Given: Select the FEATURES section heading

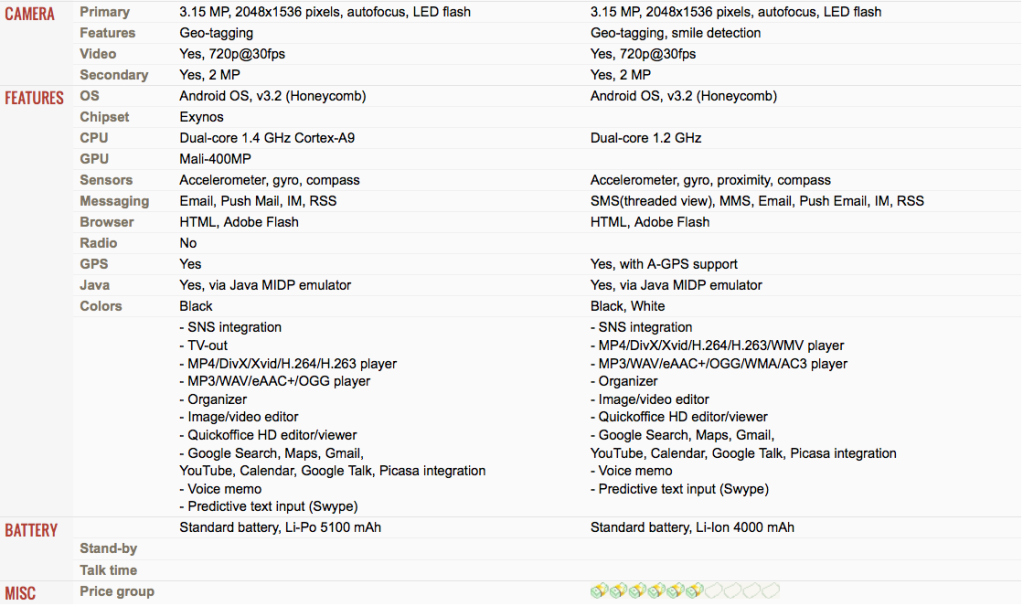Looking at the screenshot, I should (x=34, y=98).
